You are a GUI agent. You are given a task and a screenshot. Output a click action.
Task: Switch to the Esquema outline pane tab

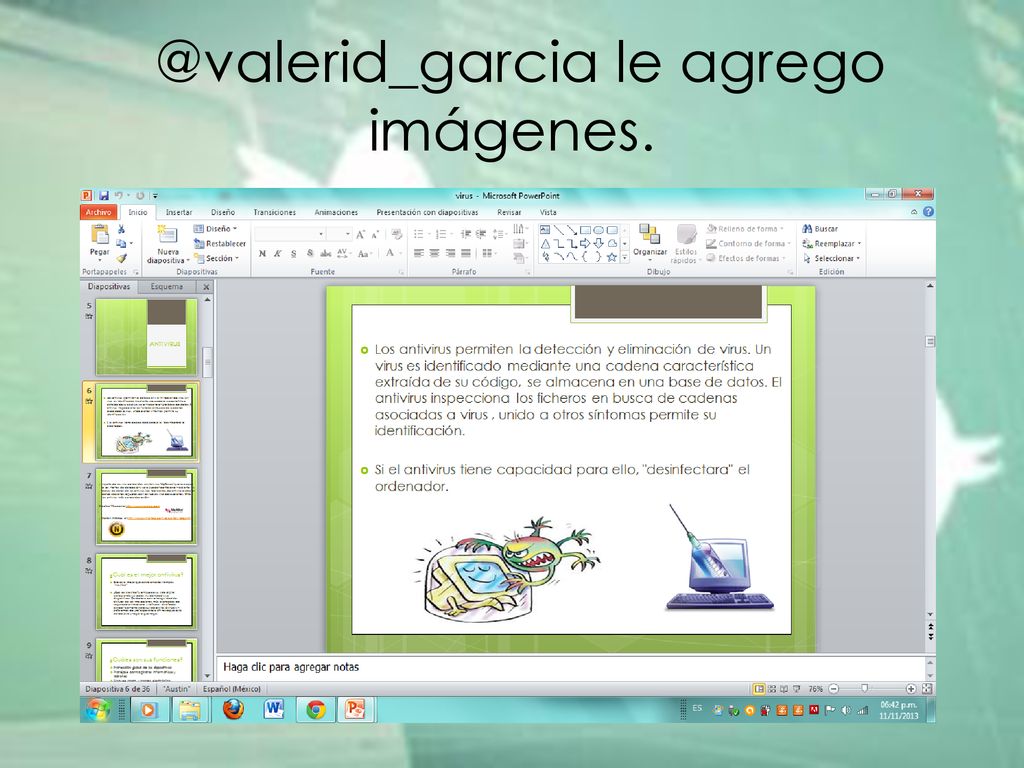coord(167,287)
